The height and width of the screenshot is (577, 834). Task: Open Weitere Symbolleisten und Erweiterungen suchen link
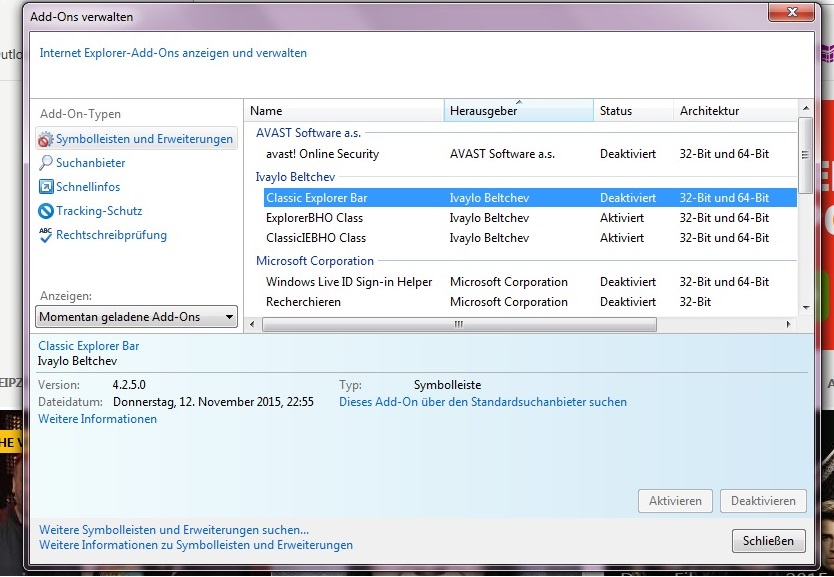(174, 530)
